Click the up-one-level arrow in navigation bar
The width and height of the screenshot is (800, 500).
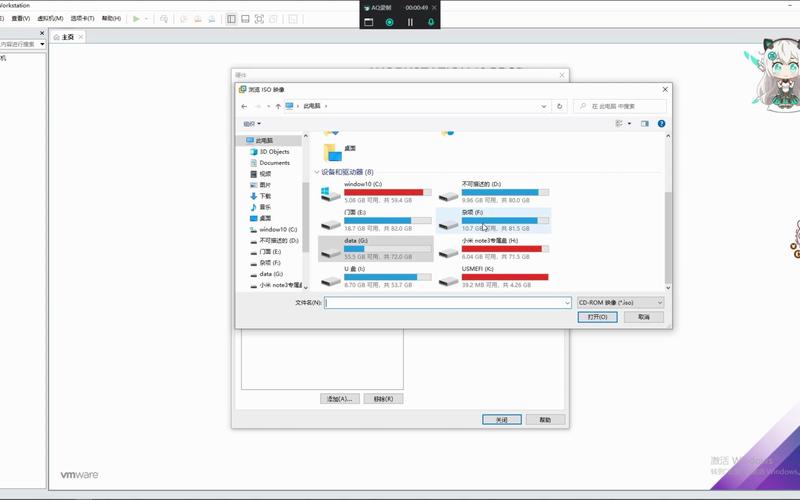(x=277, y=106)
